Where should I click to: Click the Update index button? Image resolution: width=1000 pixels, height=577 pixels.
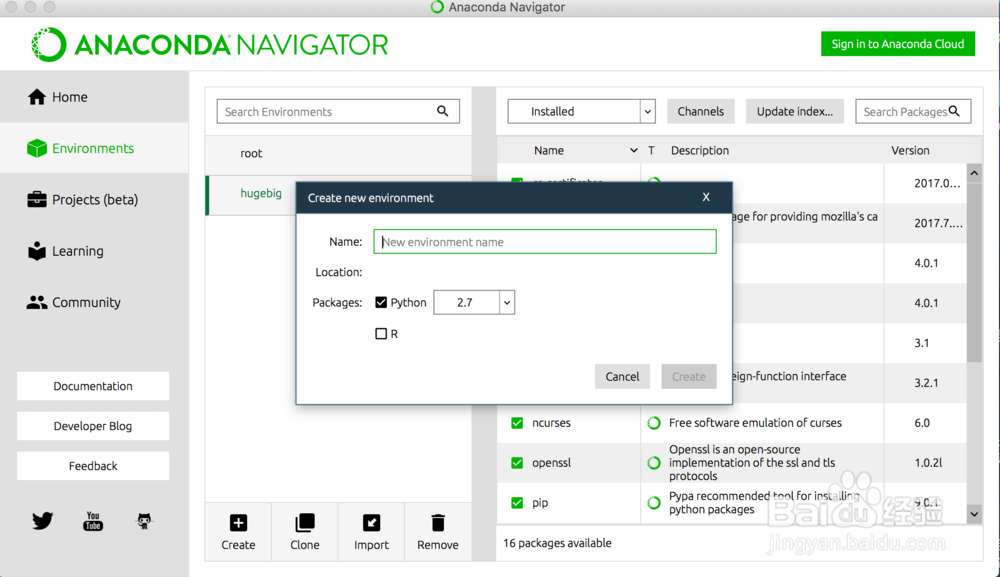(795, 111)
